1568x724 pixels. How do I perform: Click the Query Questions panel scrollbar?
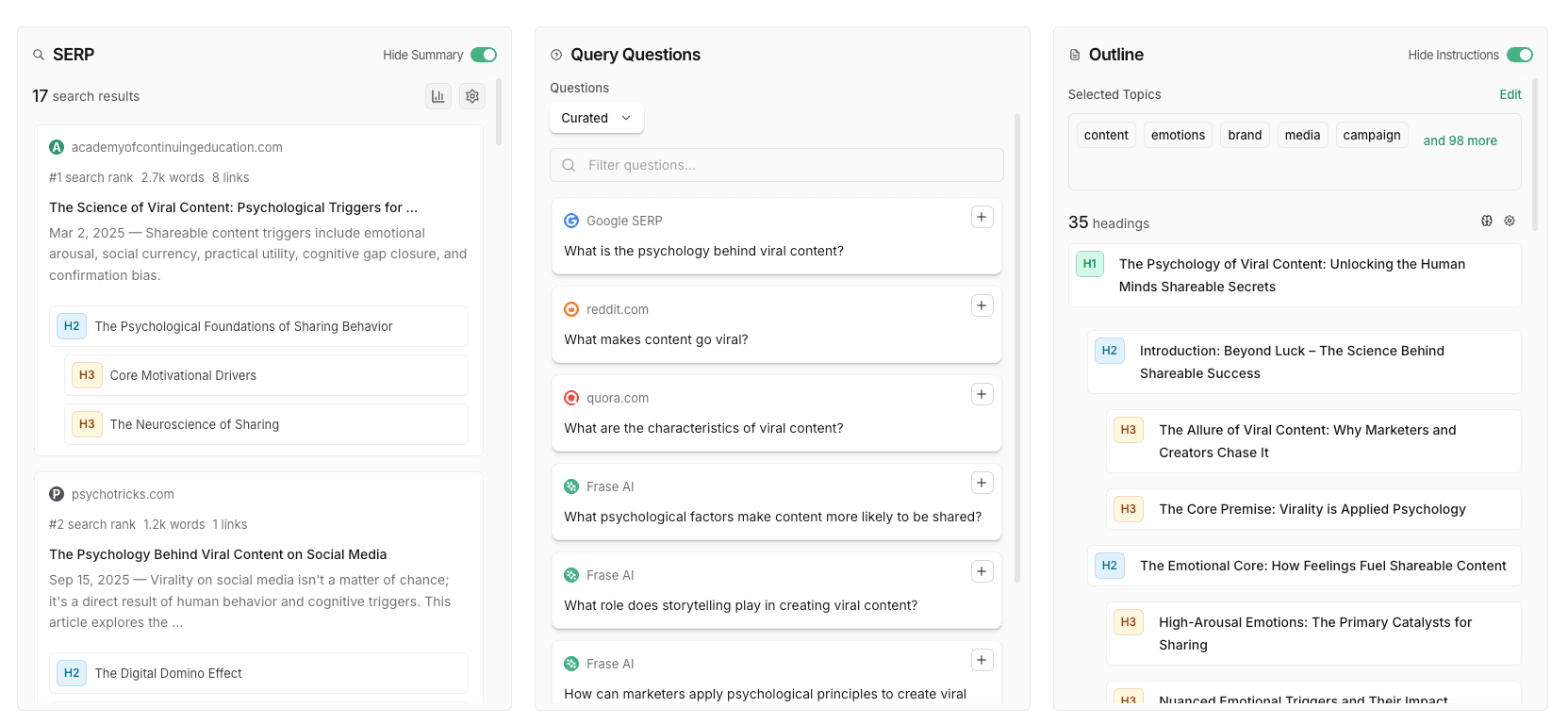pyautogui.click(x=1017, y=349)
